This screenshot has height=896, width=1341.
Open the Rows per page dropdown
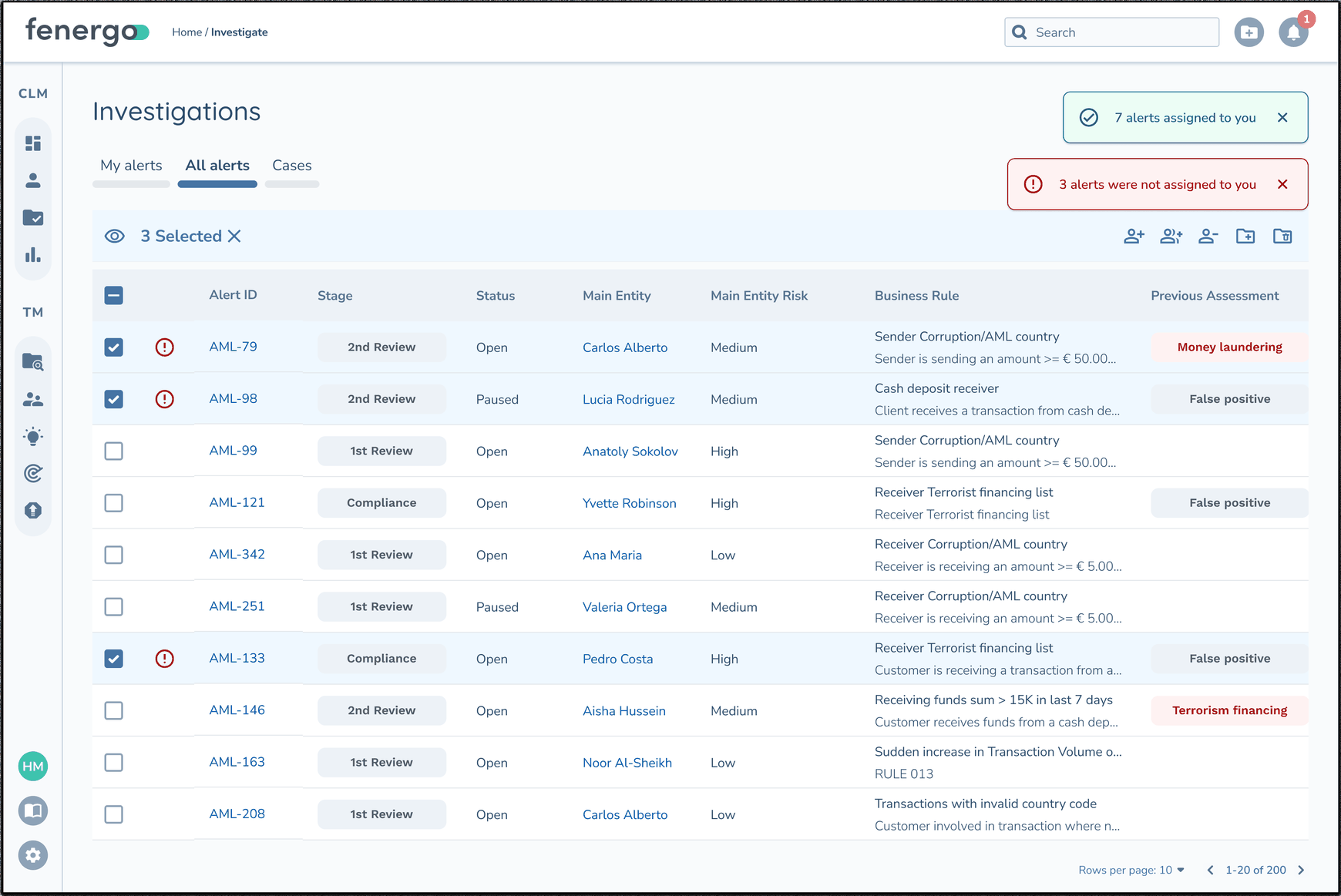point(1131,870)
